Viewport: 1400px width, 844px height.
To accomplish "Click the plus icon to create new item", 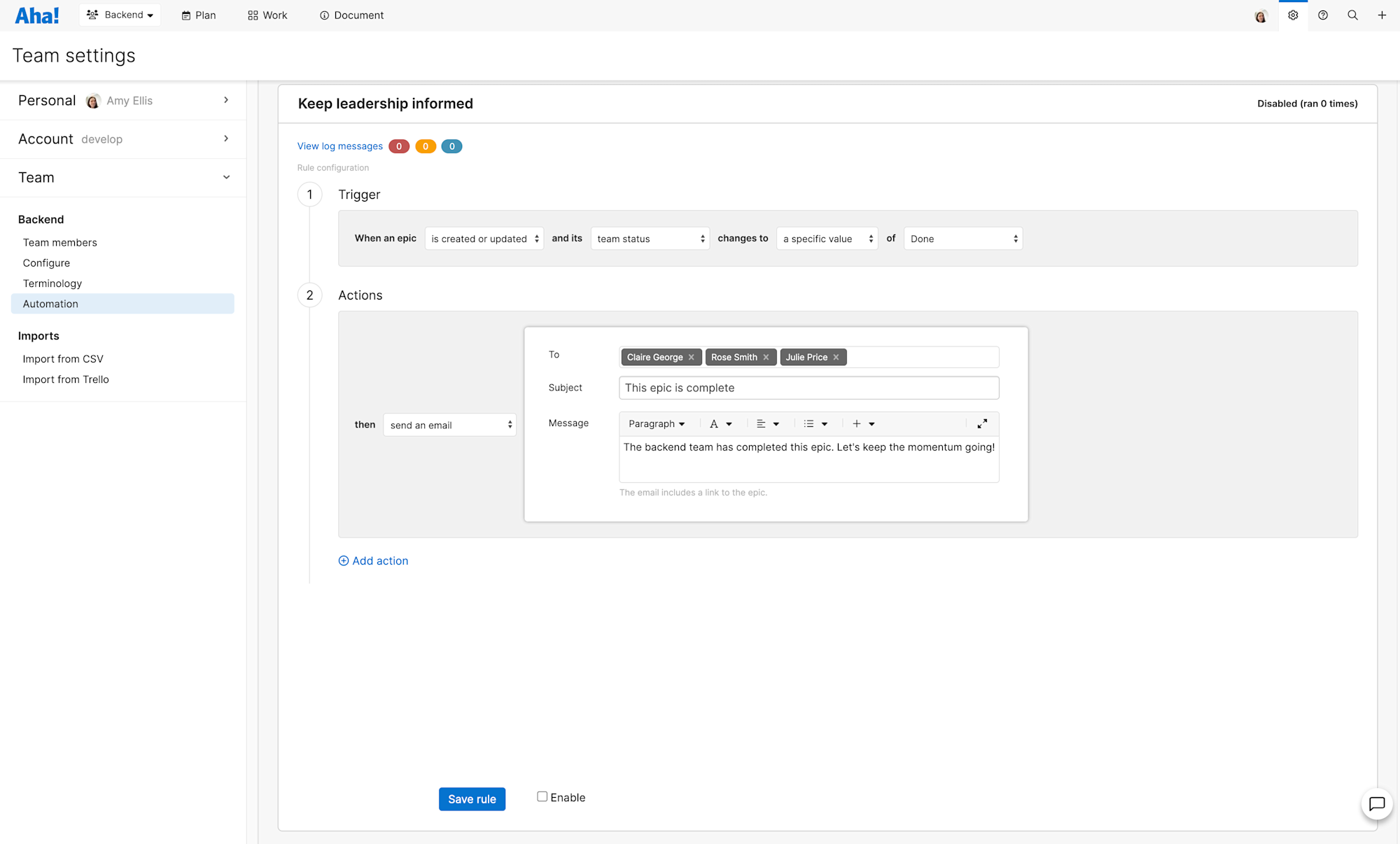I will coord(1382,15).
